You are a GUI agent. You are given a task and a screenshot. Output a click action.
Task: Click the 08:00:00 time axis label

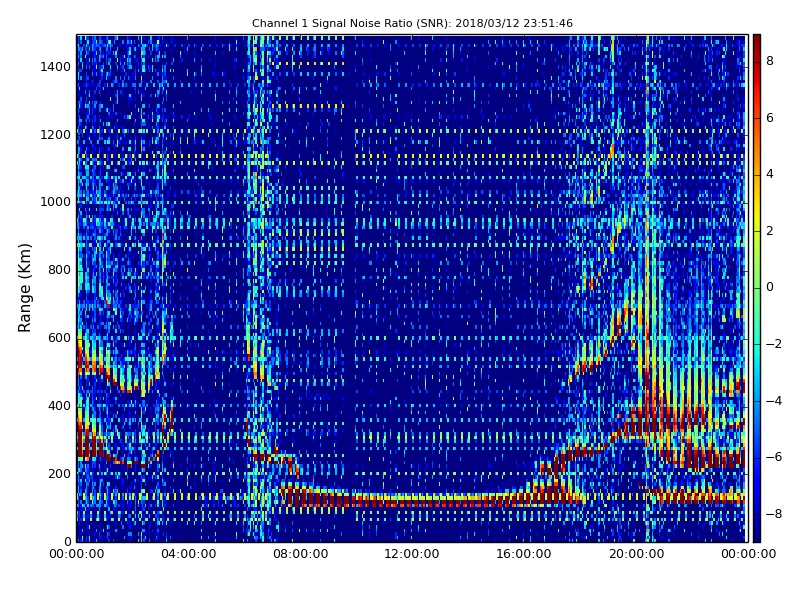click(x=301, y=554)
